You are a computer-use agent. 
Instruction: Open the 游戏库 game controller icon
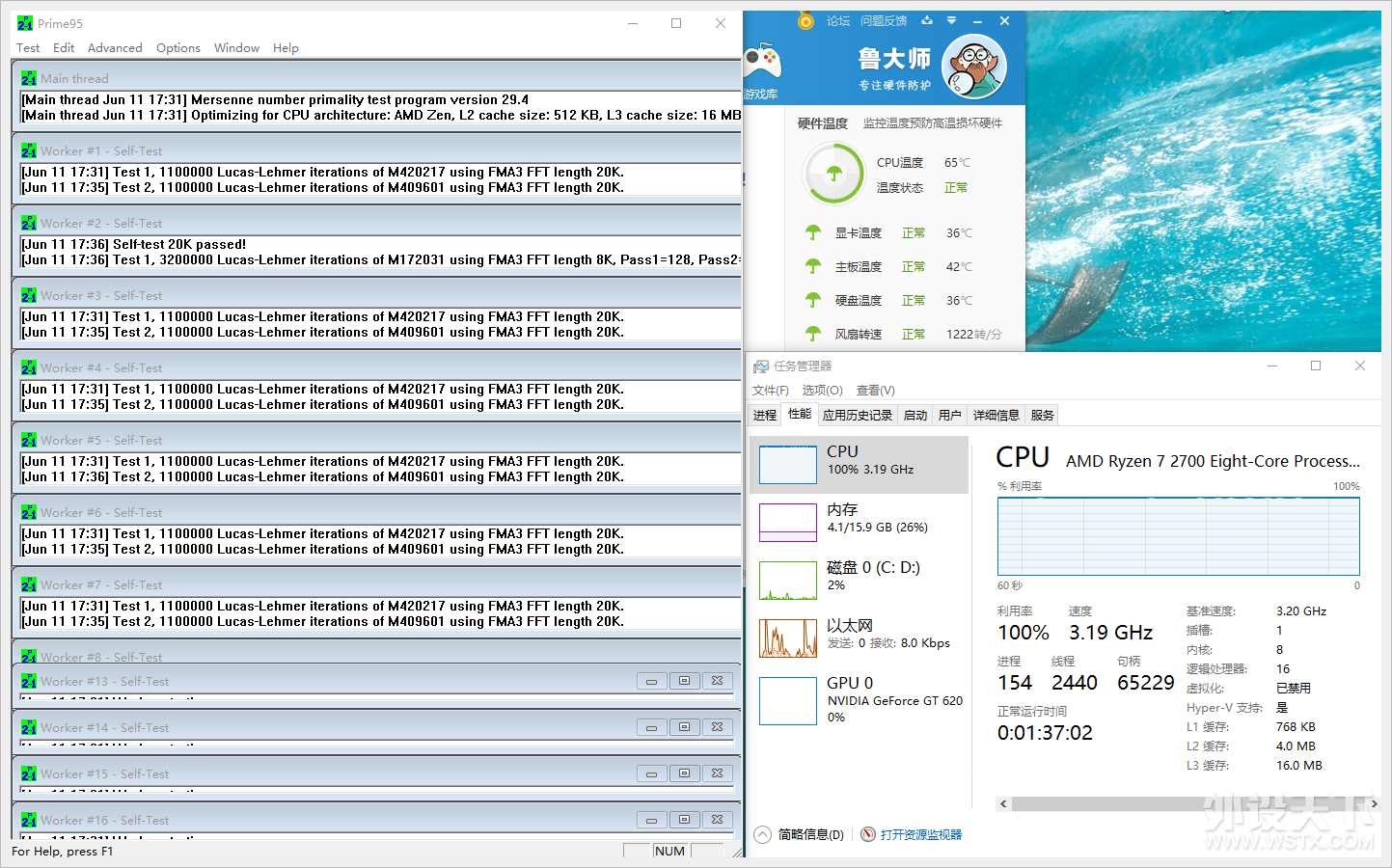pos(762,63)
